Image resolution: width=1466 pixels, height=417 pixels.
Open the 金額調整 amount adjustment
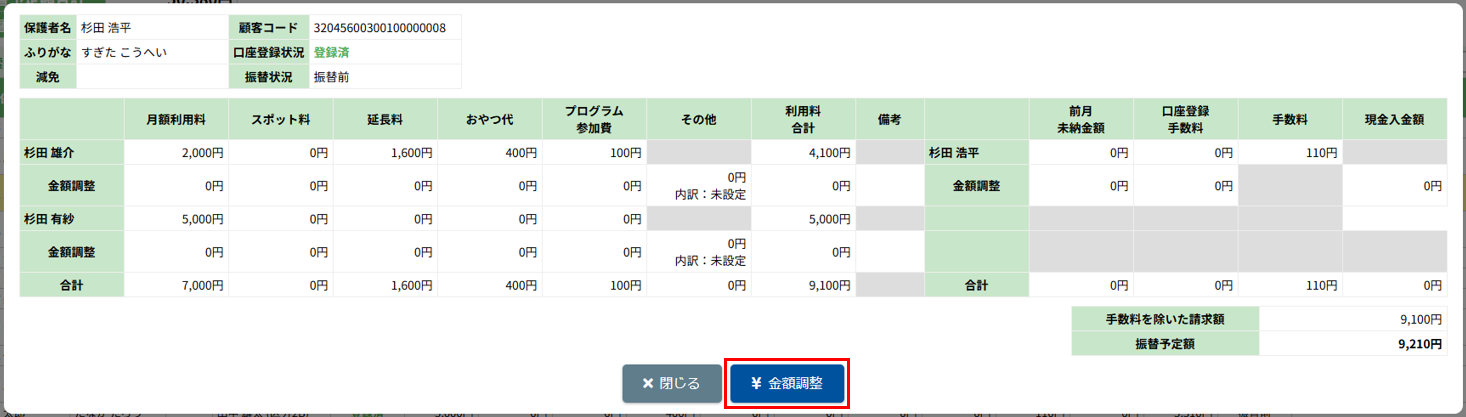pos(788,384)
